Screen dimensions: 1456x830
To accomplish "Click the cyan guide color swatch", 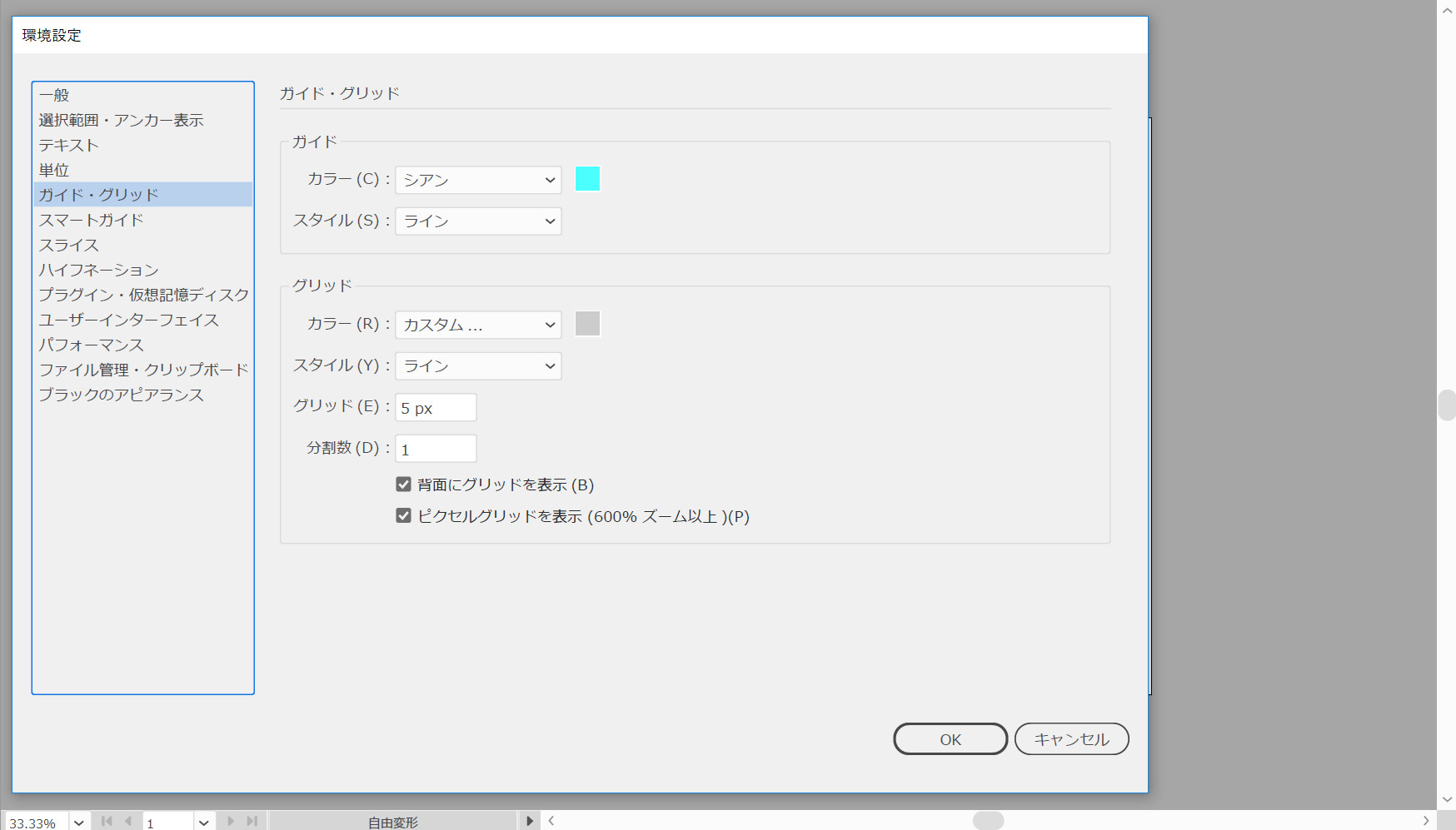I will 587,179.
